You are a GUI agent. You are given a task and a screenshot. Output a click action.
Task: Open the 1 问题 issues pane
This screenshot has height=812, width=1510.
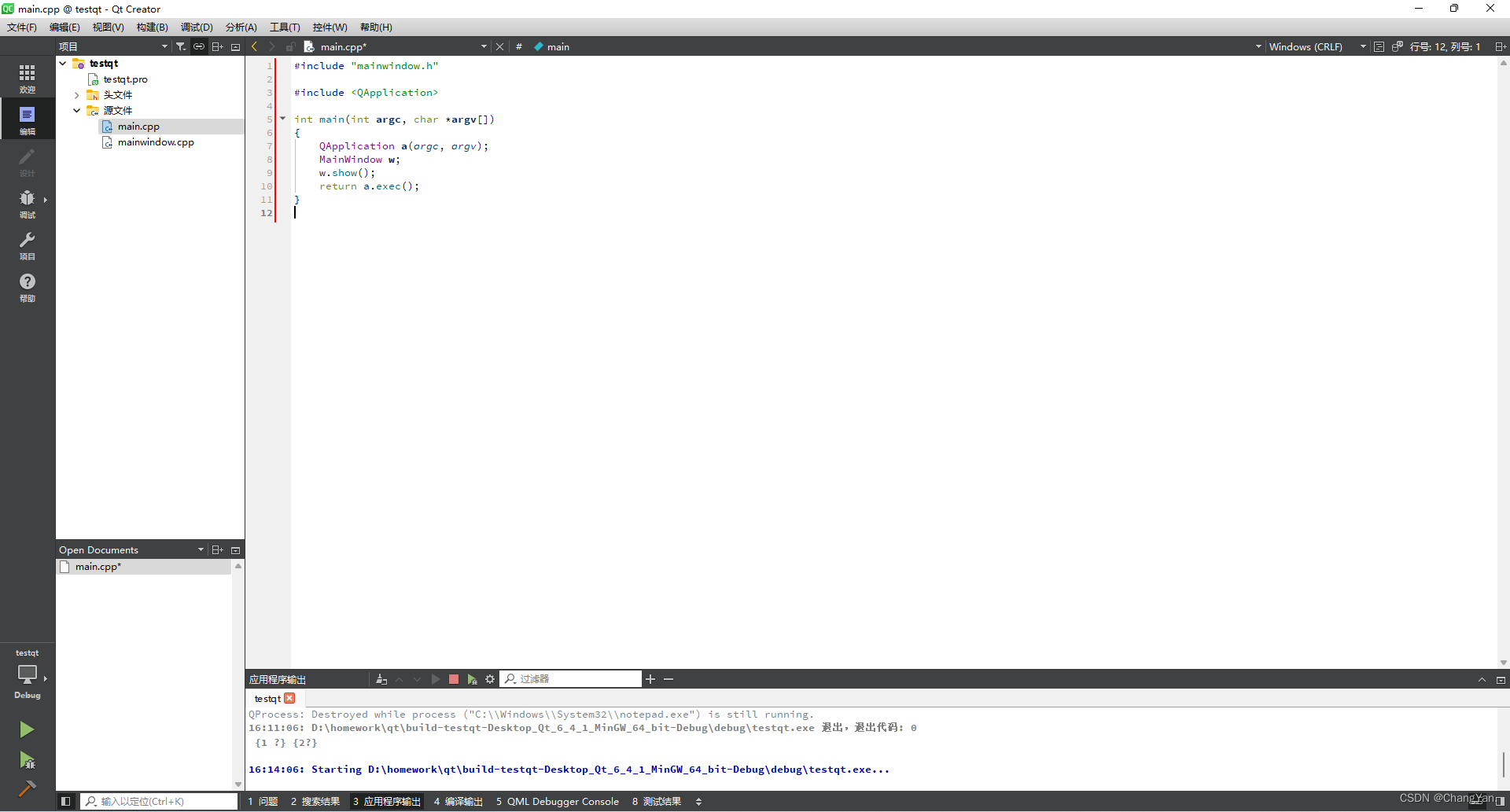263,802
